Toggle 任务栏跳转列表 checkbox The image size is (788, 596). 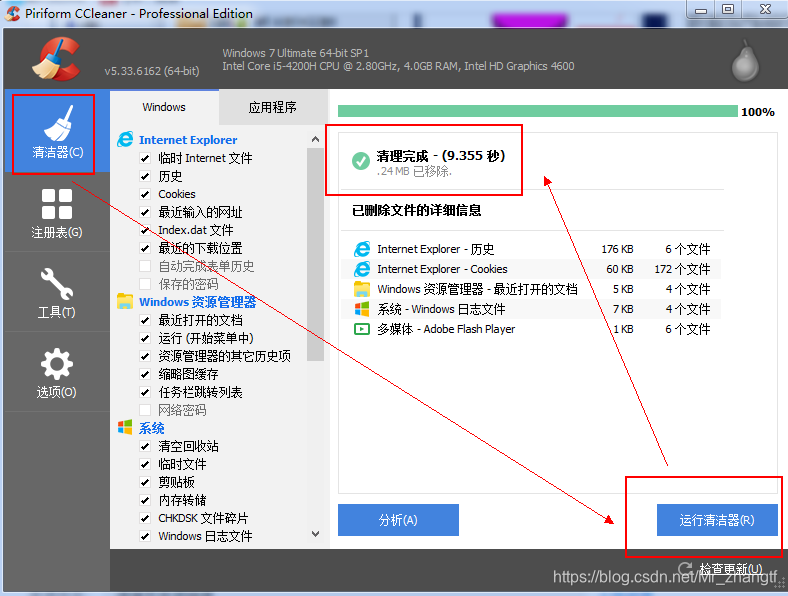click(145, 392)
